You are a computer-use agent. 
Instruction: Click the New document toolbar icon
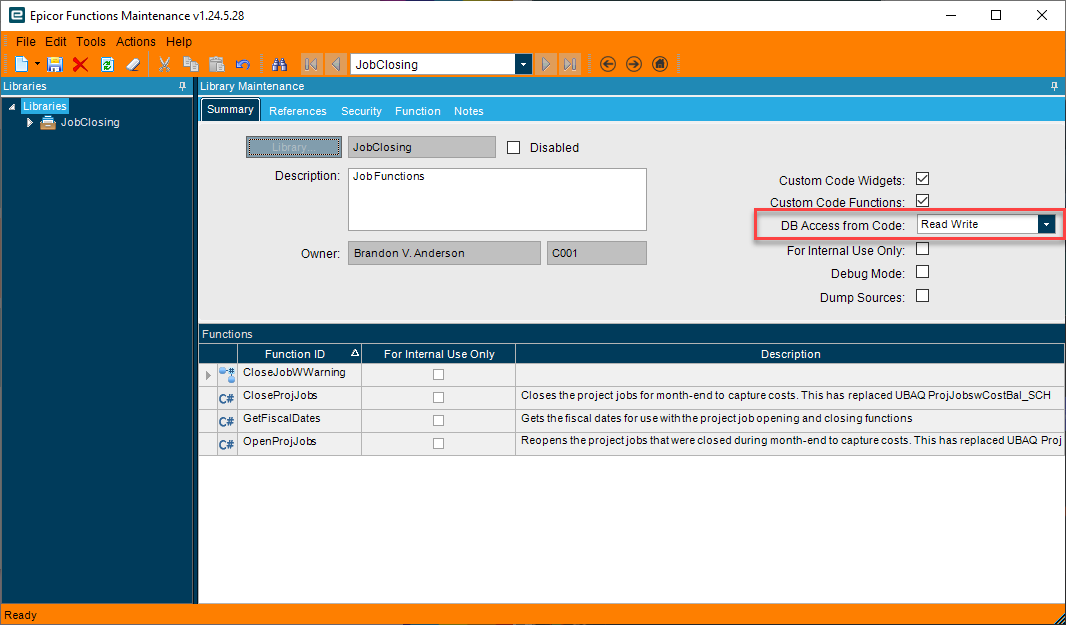[x=22, y=64]
